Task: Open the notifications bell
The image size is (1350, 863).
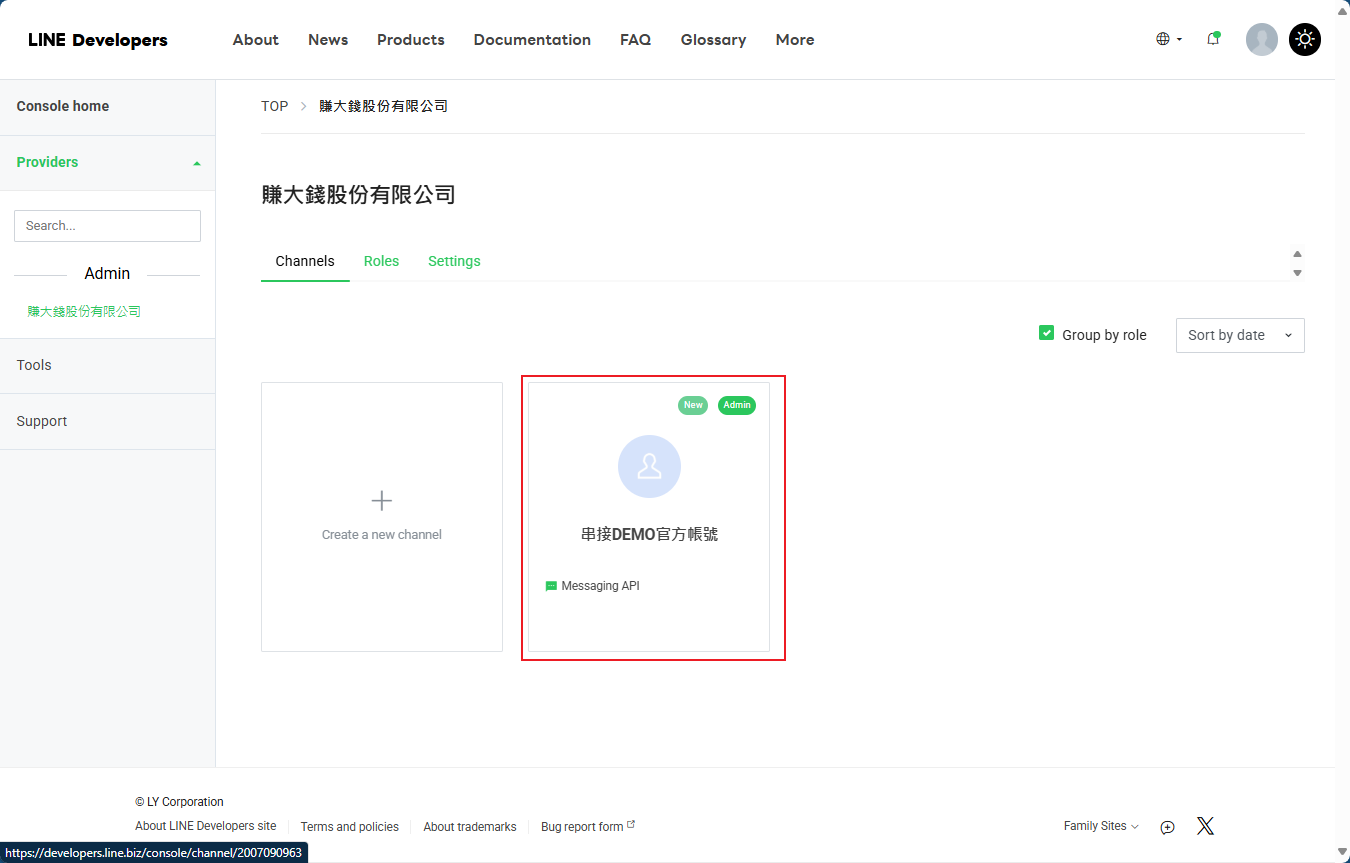Action: 1213,39
